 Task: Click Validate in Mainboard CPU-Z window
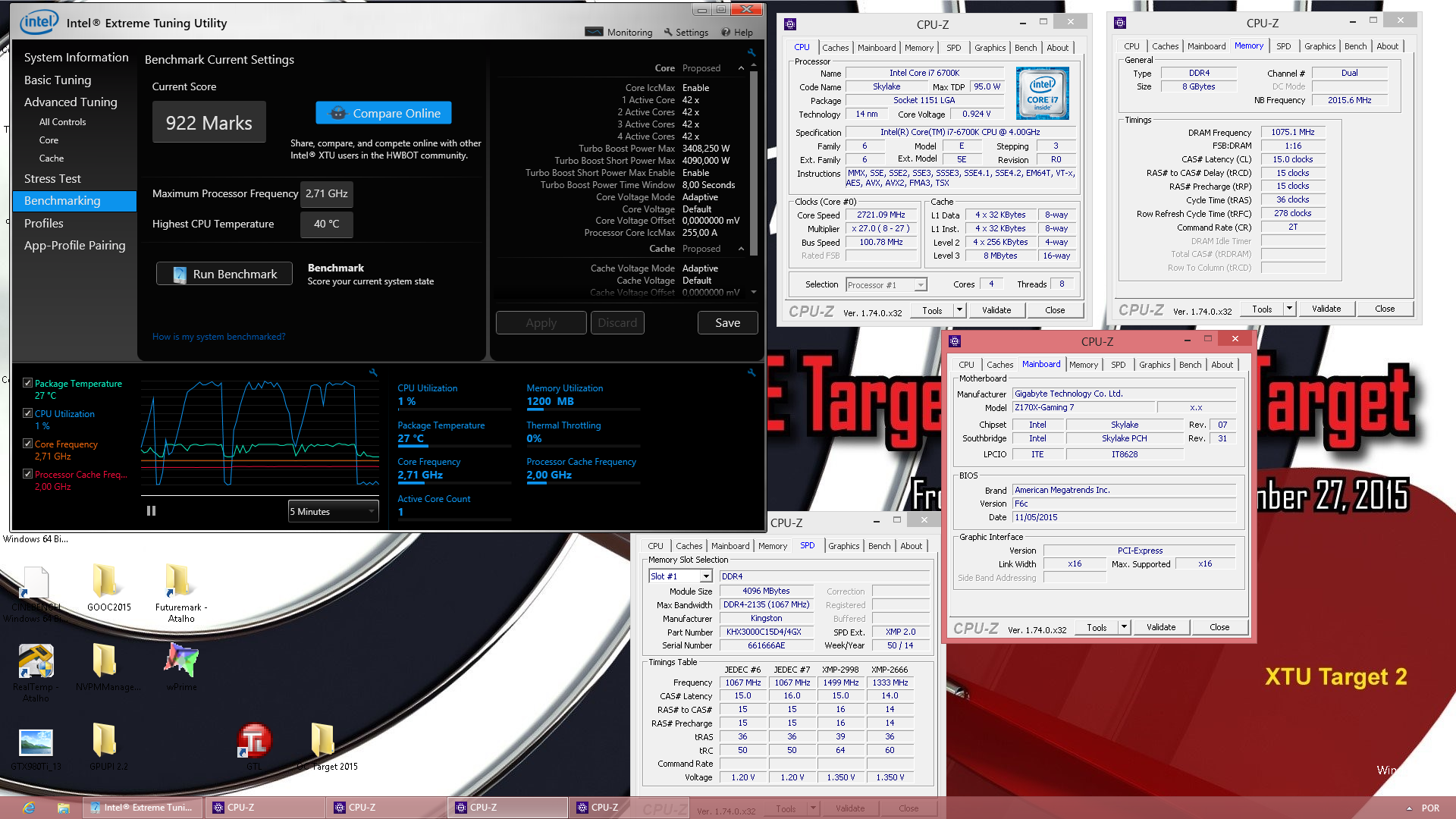(x=1161, y=627)
